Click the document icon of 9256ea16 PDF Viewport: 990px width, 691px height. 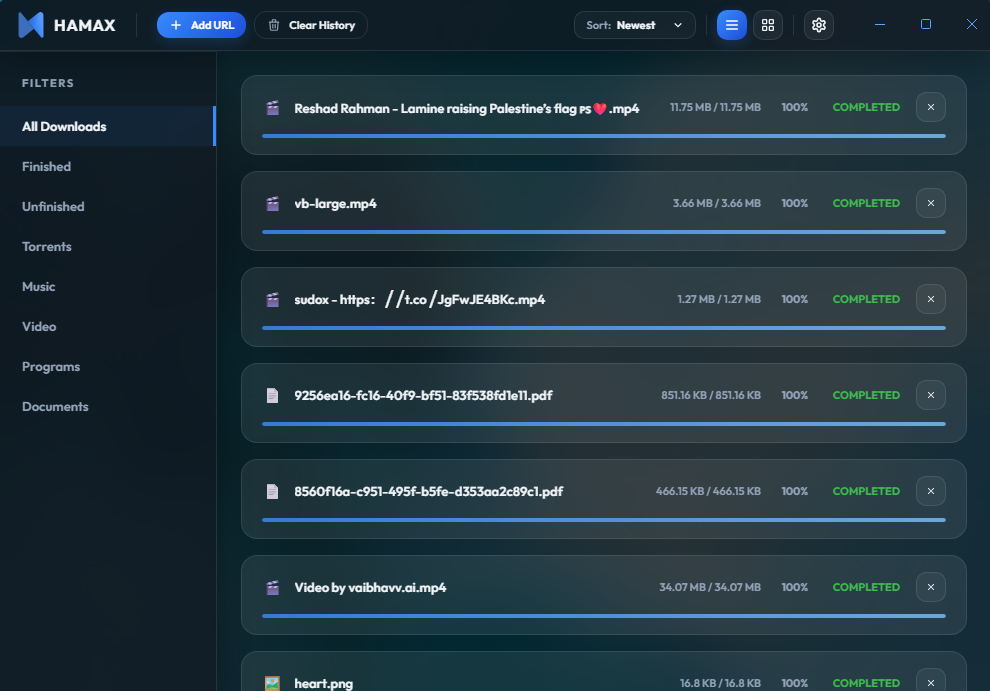[273, 395]
